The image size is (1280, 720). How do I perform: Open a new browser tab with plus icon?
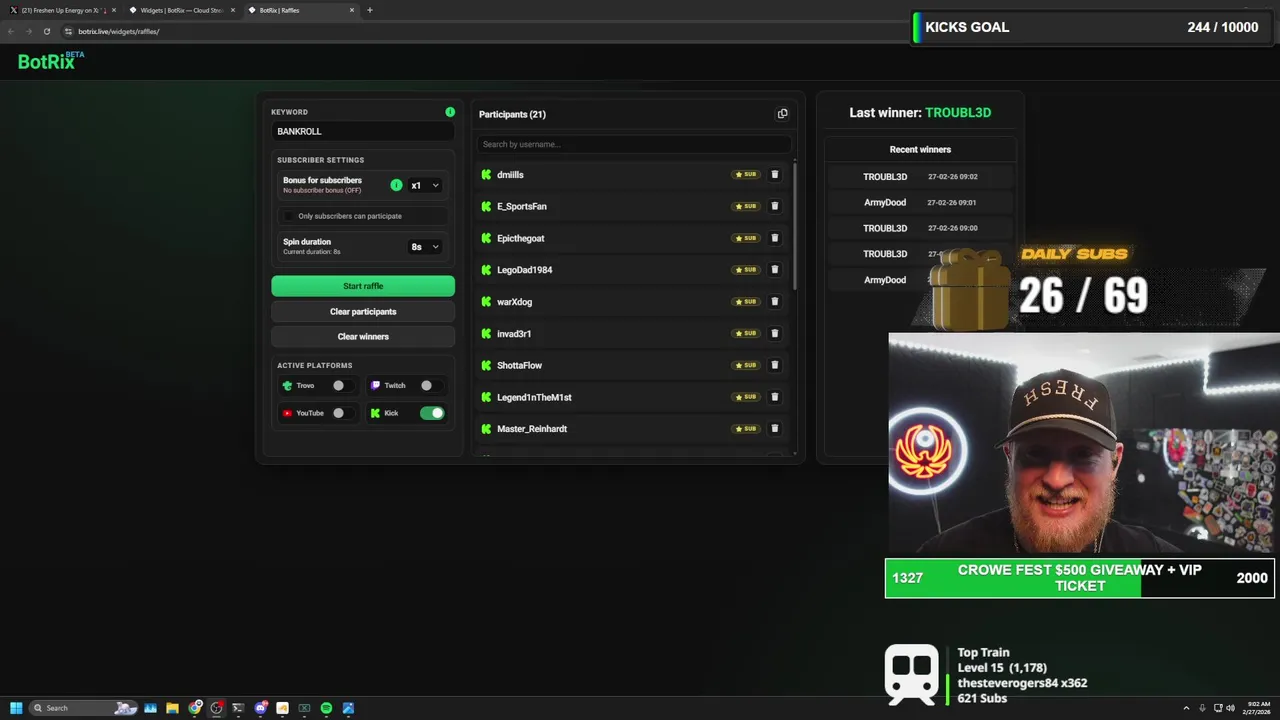(x=370, y=10)
